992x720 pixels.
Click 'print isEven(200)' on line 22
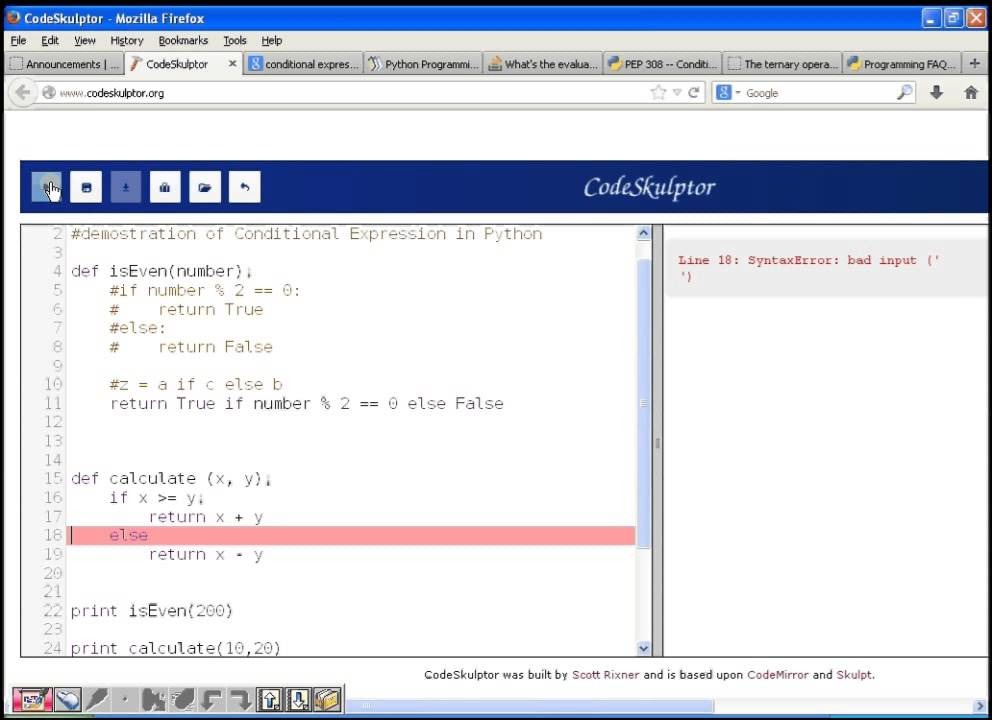pos(151,611)
